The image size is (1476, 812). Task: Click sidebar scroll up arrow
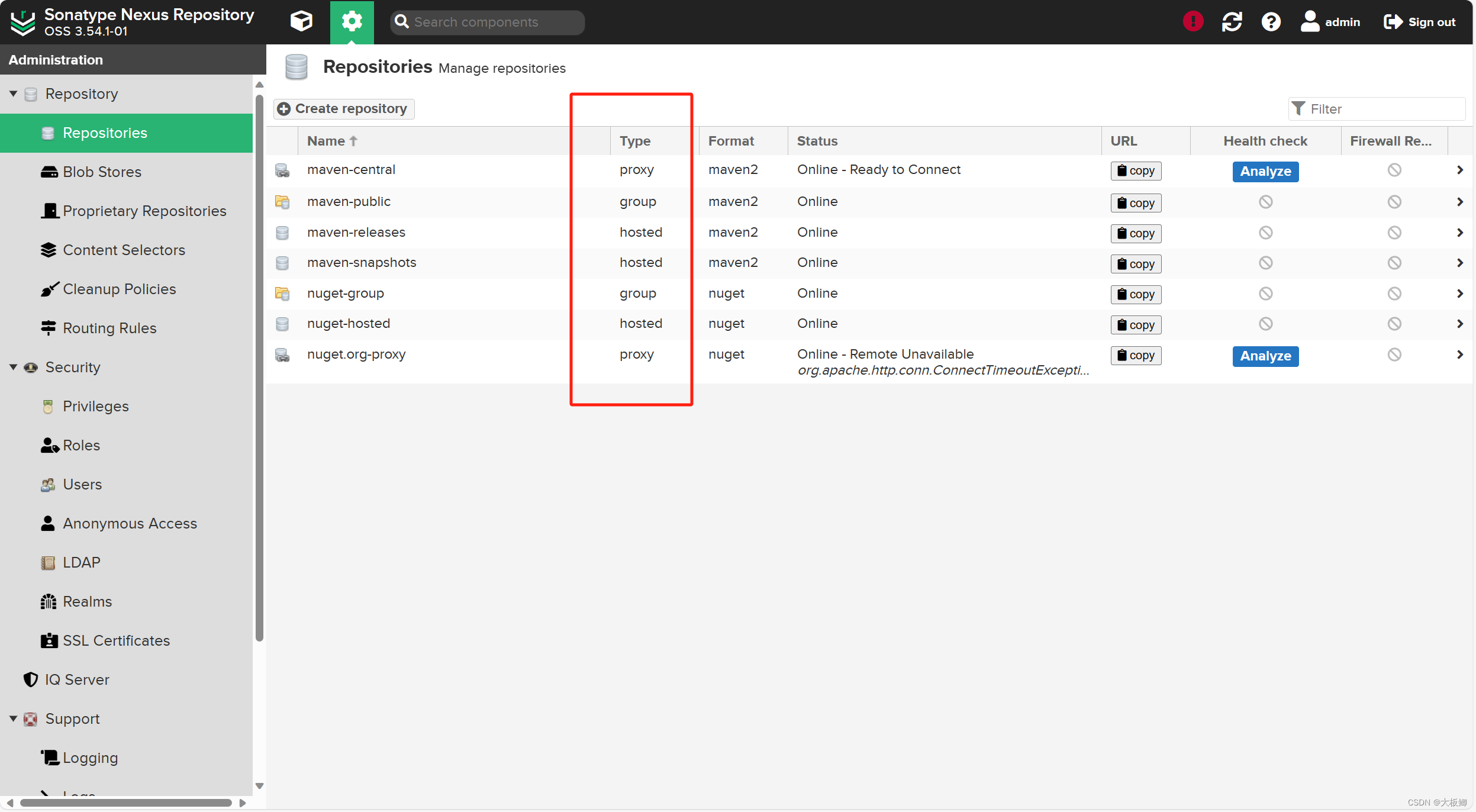tap(259, 85)
